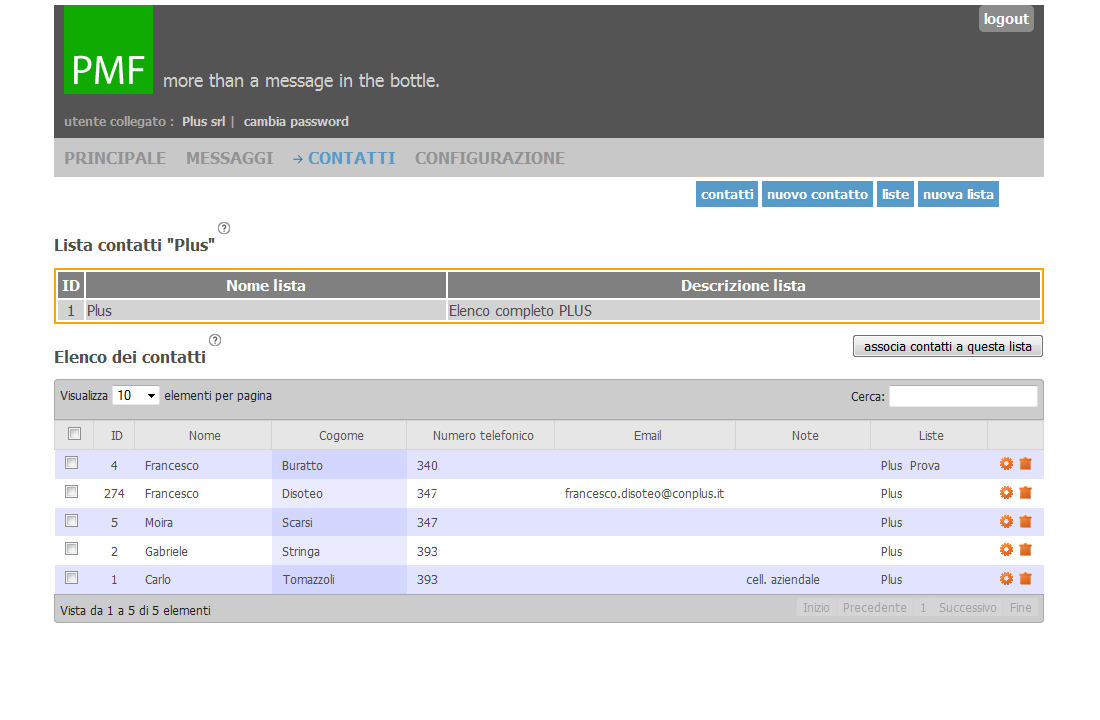Image resolution: width=1100 pixels, height=720 pixels.
Task: Edit contact Gabriele Stringa with gear icon
Action: pos(1006,549)
